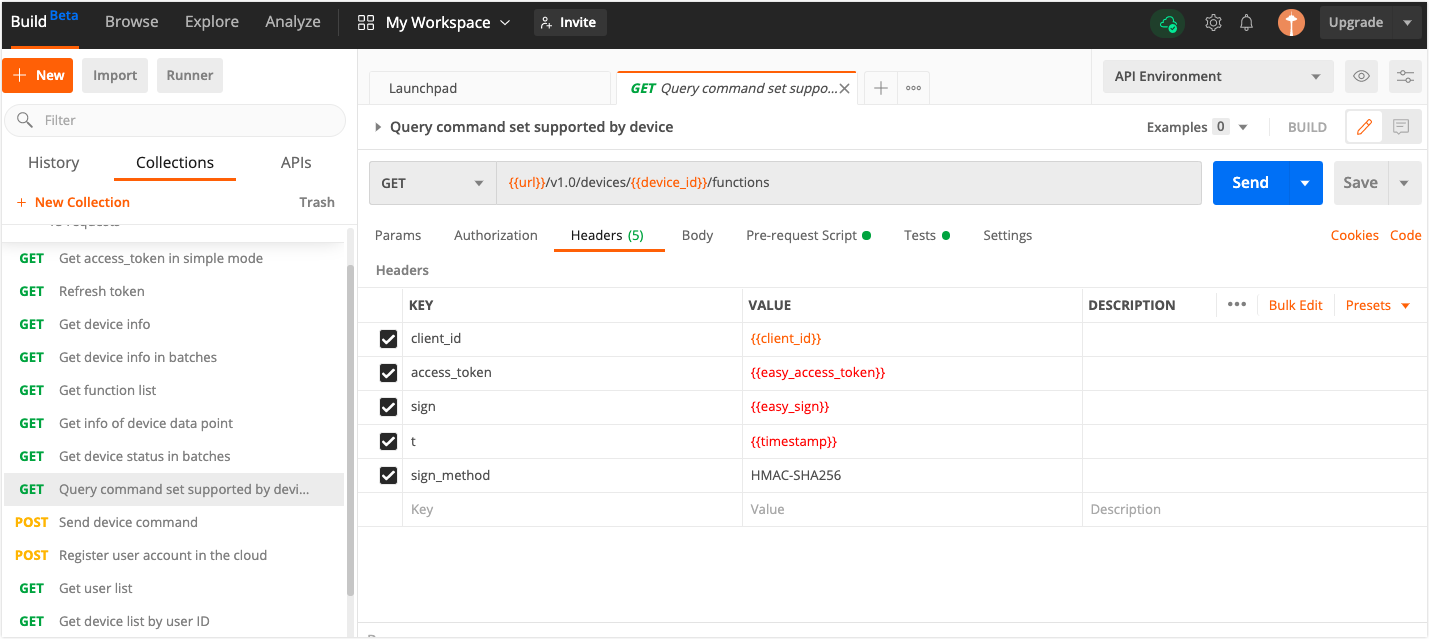Image resolution: width=1429 pixels, height=639 pixels.
Task: Open the Runner button
Action: tap(190, 75)
